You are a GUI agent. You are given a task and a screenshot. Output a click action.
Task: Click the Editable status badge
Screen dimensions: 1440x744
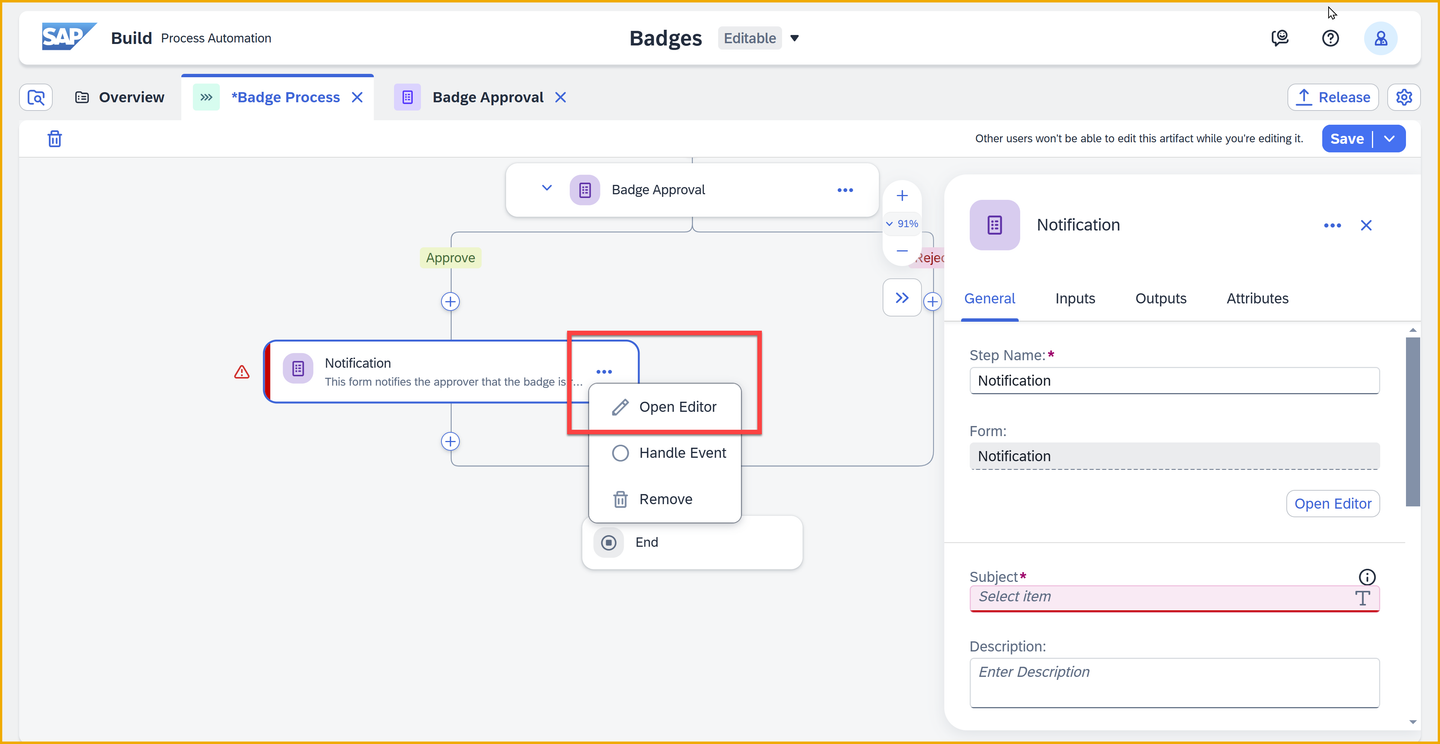click(x=750, y=38)
